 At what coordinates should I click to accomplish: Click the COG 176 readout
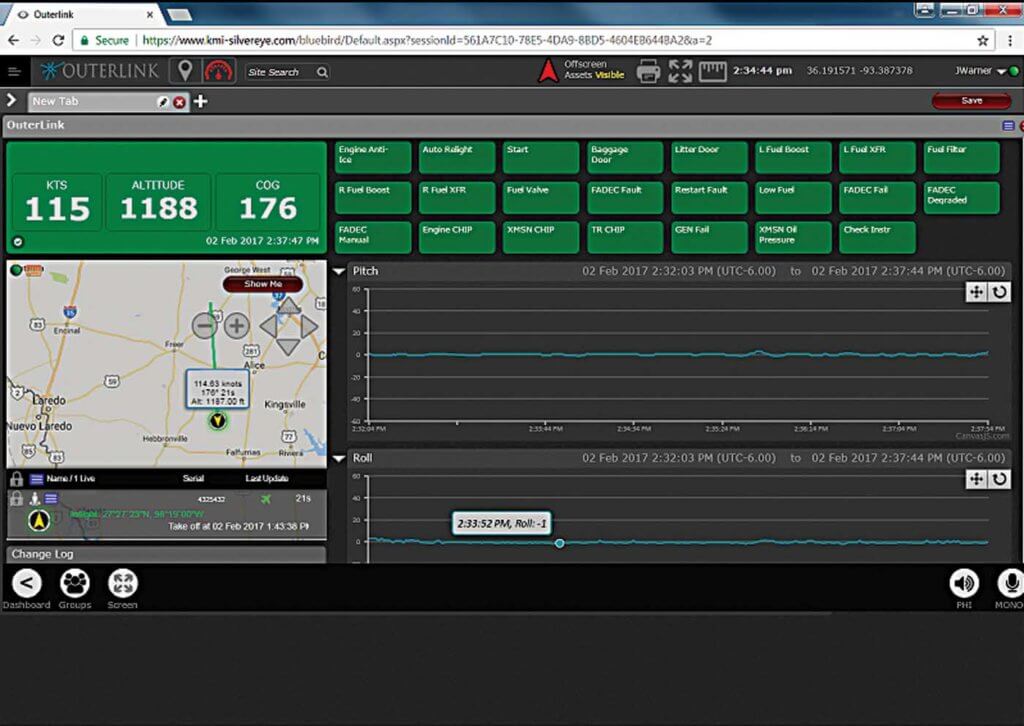point(268,202)
